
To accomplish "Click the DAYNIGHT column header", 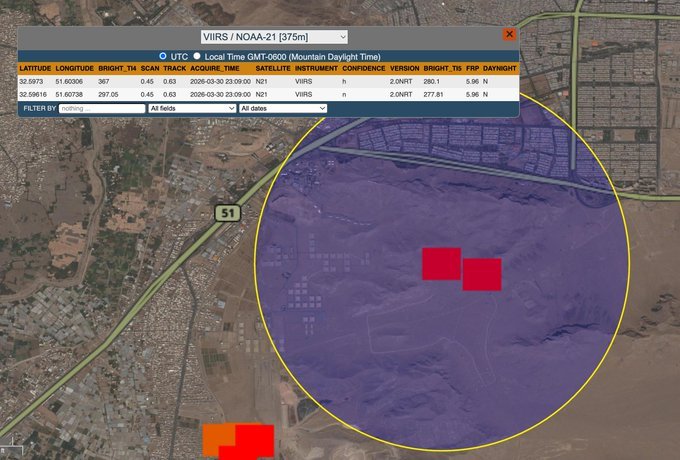I will pos(500,69).
